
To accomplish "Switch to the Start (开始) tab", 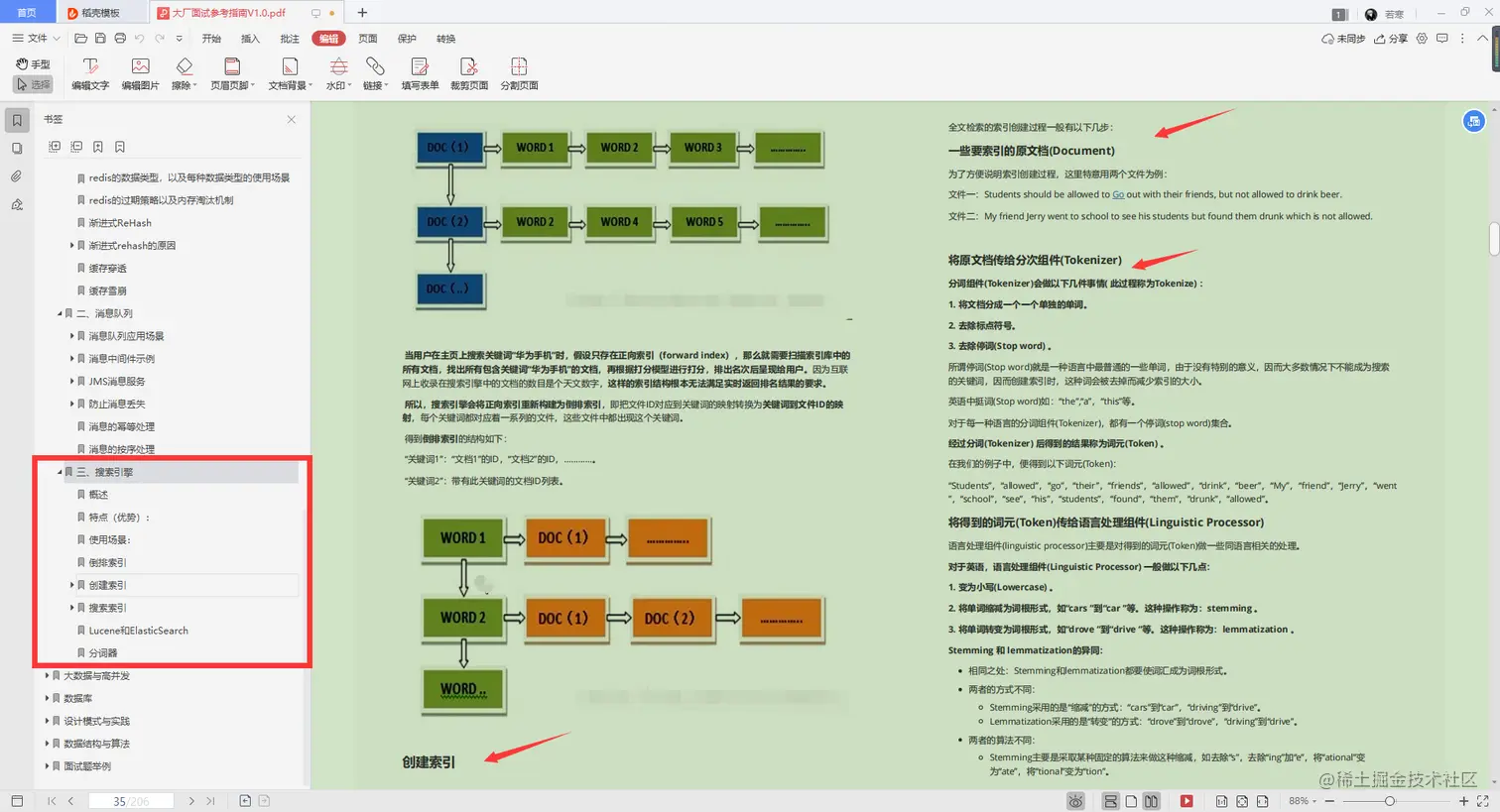I will (211, 39).
